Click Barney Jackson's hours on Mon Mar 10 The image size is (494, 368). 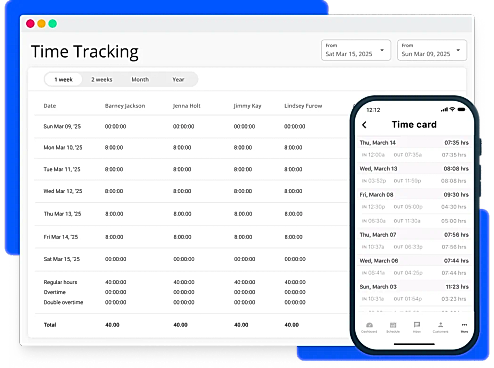click(114, 148)
